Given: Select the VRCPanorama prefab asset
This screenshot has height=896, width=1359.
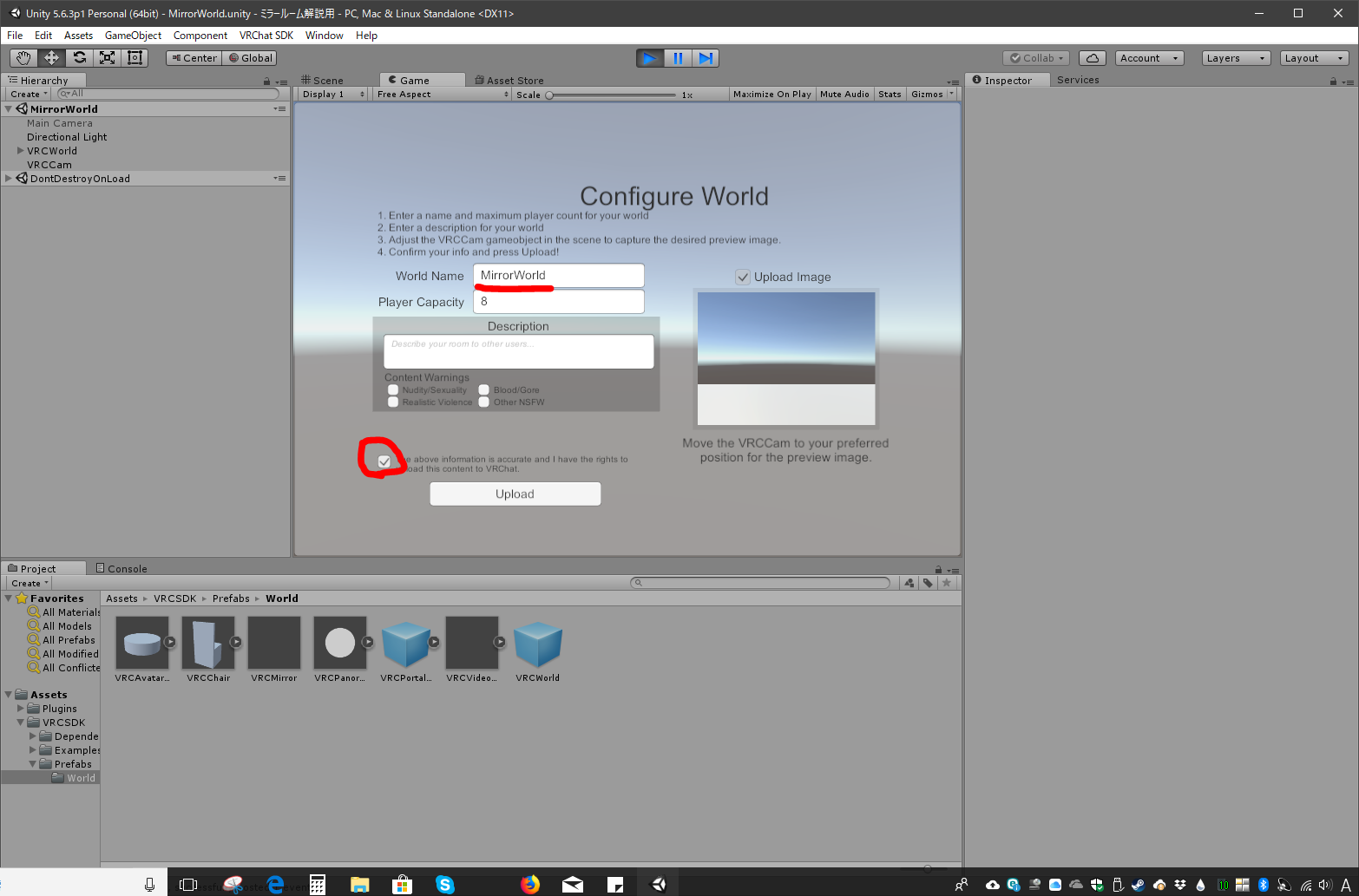Looking at the screenshot, I should 340,650.
